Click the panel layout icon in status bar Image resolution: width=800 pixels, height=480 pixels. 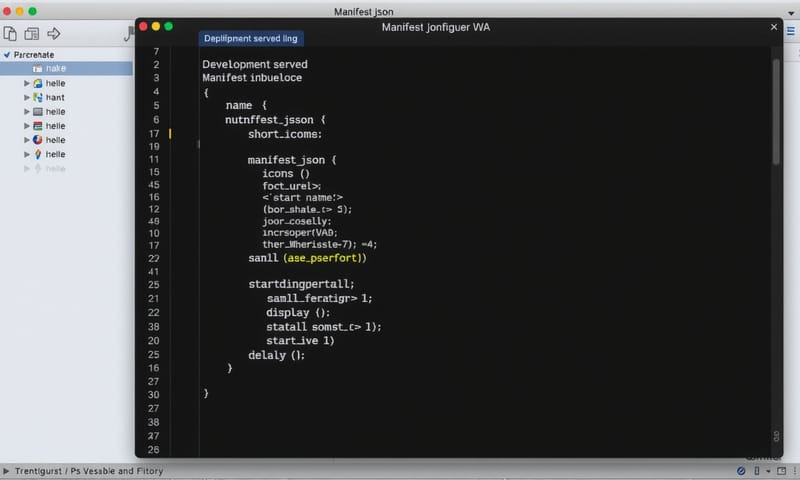pyautogui.click(x=781, y=471)
